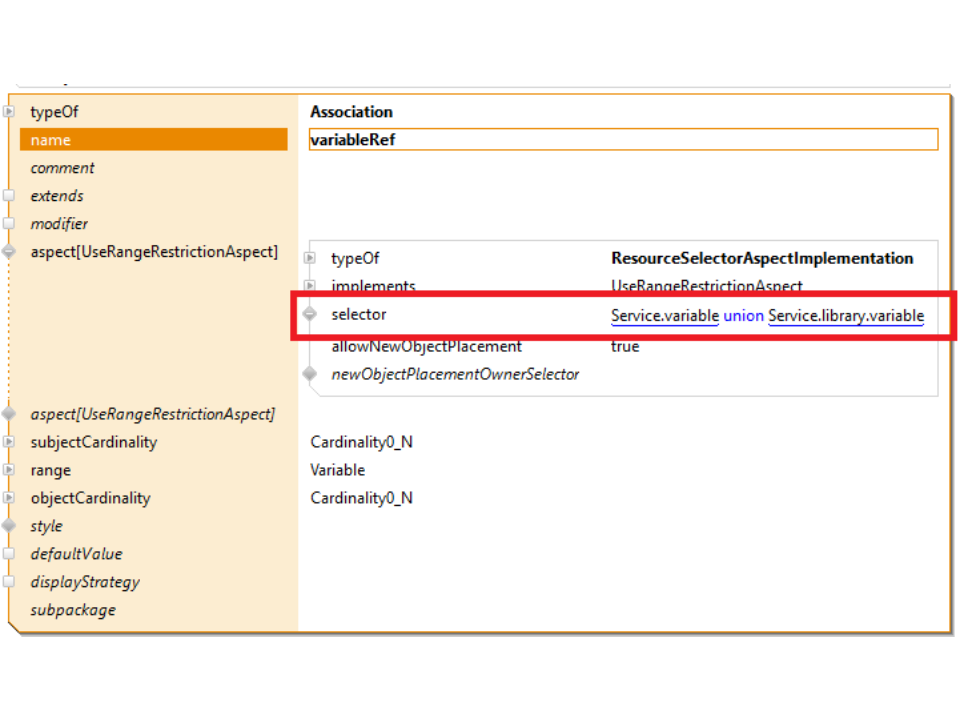The height and width of the screenshot is (720, 960).
Task: Expand the subjectCardinality property arrow
Action: (9, 442)
